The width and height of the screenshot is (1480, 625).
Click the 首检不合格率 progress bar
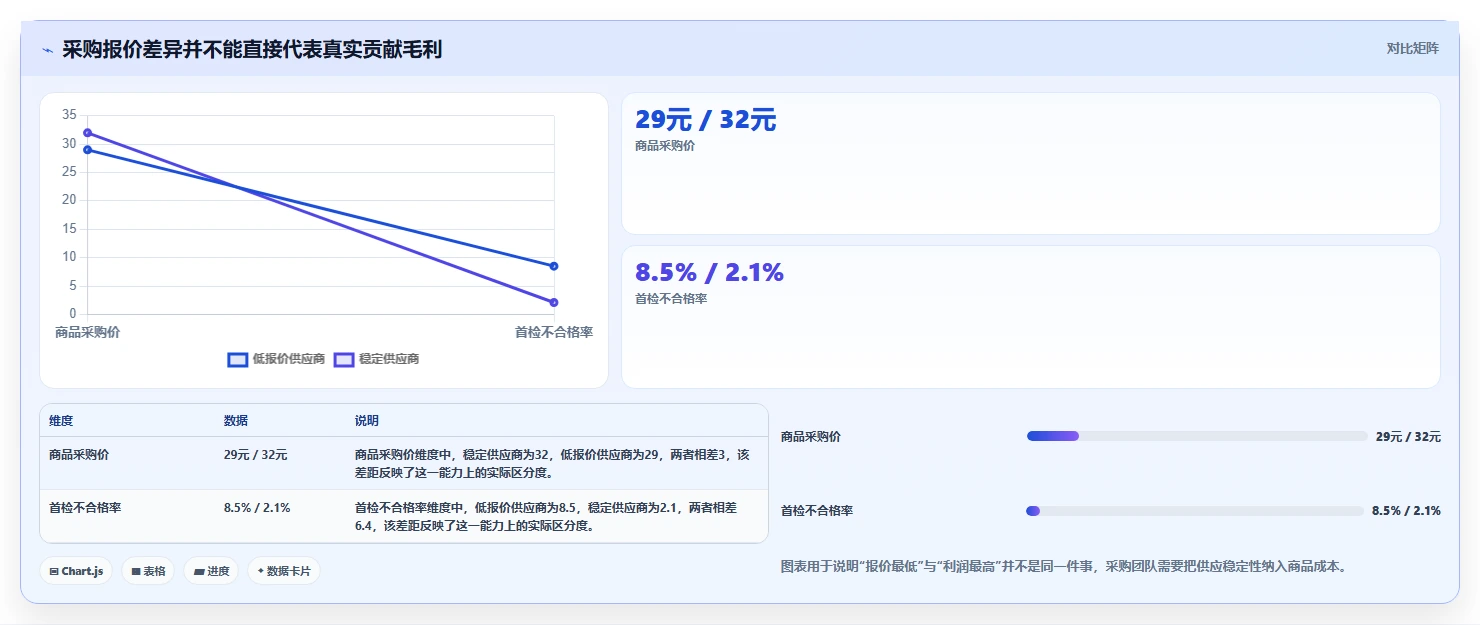coord(1195,511)
